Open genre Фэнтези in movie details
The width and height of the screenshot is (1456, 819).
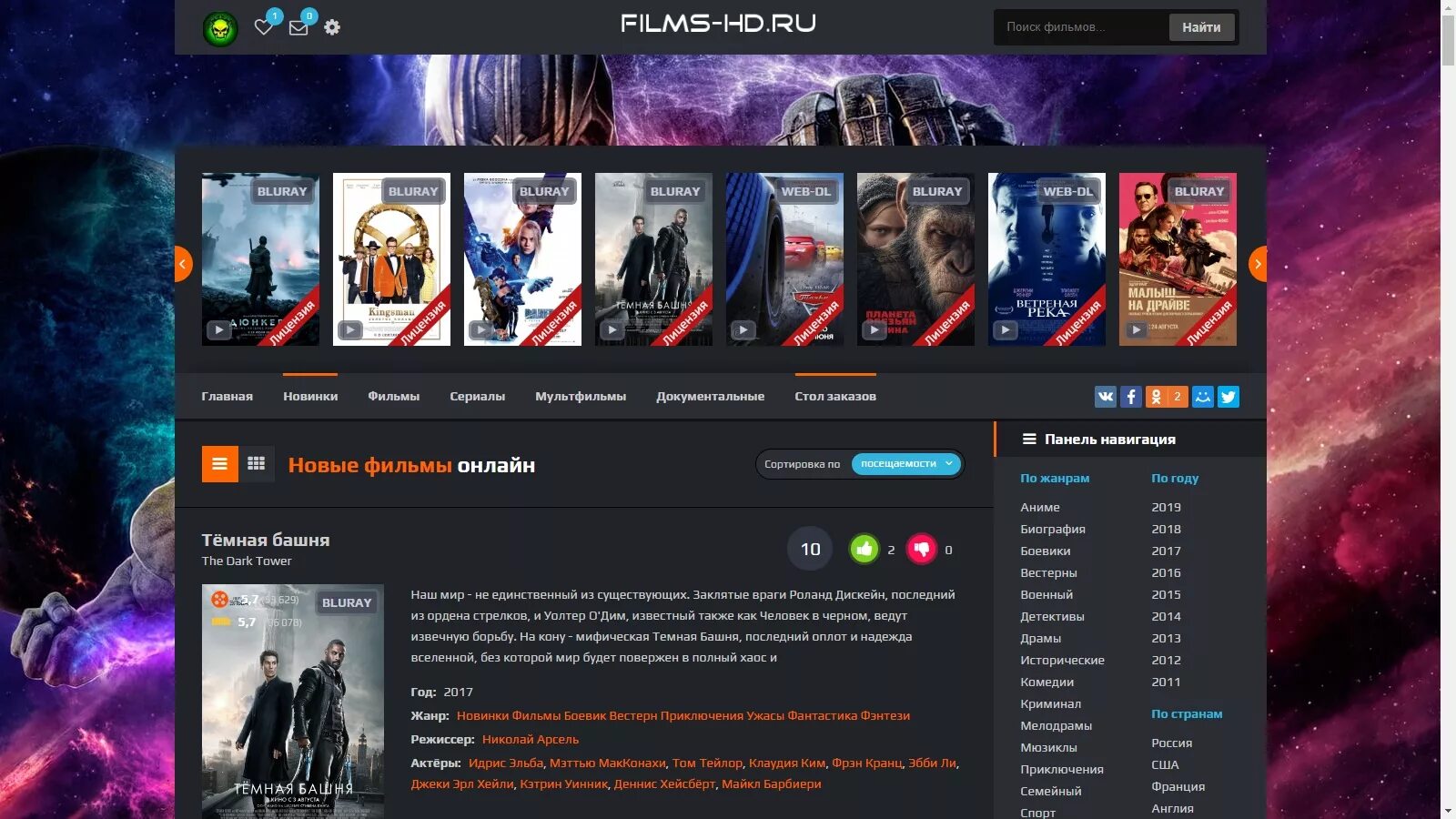pyautogui.click(x=885, y=715)
